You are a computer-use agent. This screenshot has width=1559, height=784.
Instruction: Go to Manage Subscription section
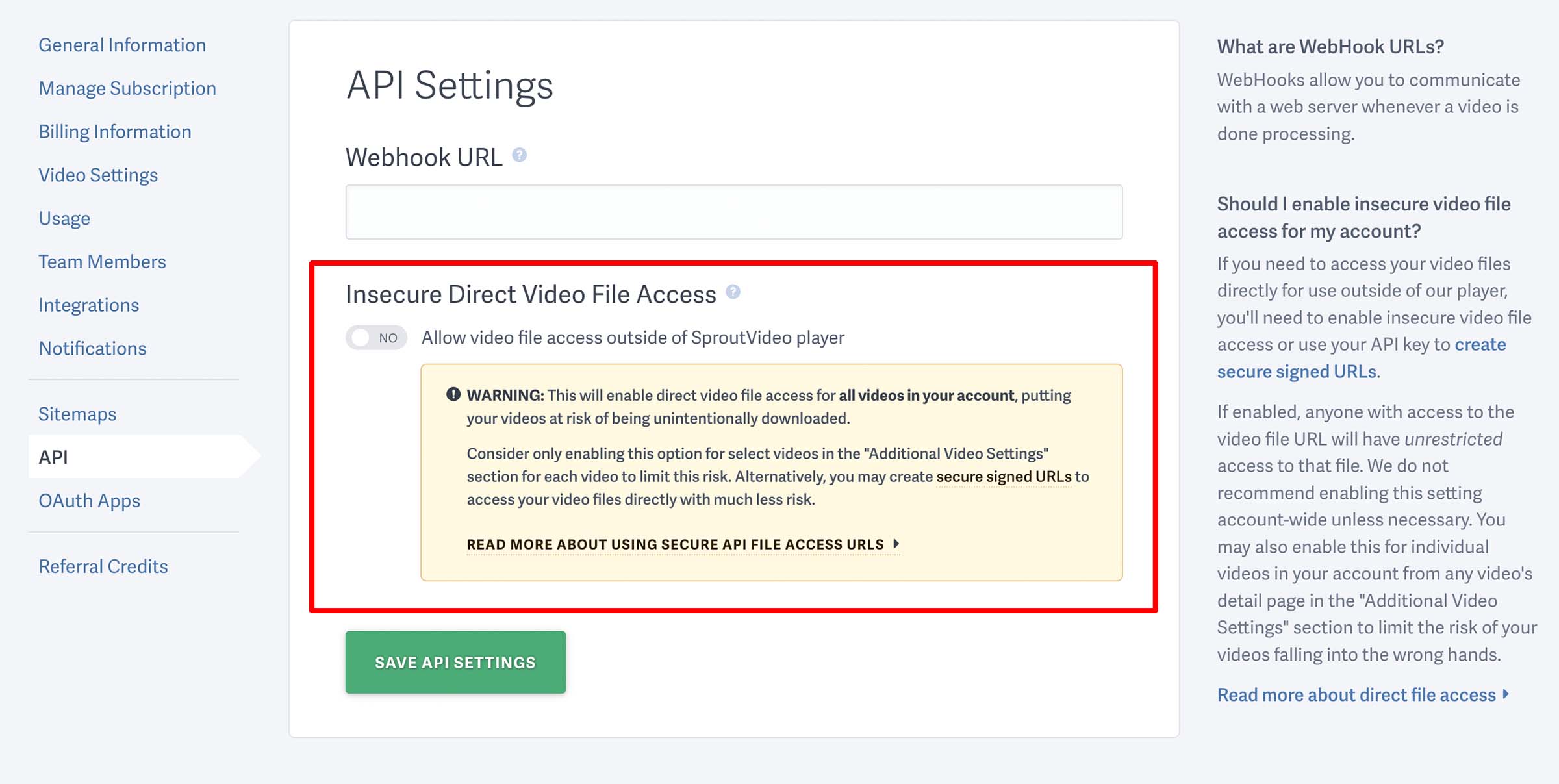pos(127,88)
